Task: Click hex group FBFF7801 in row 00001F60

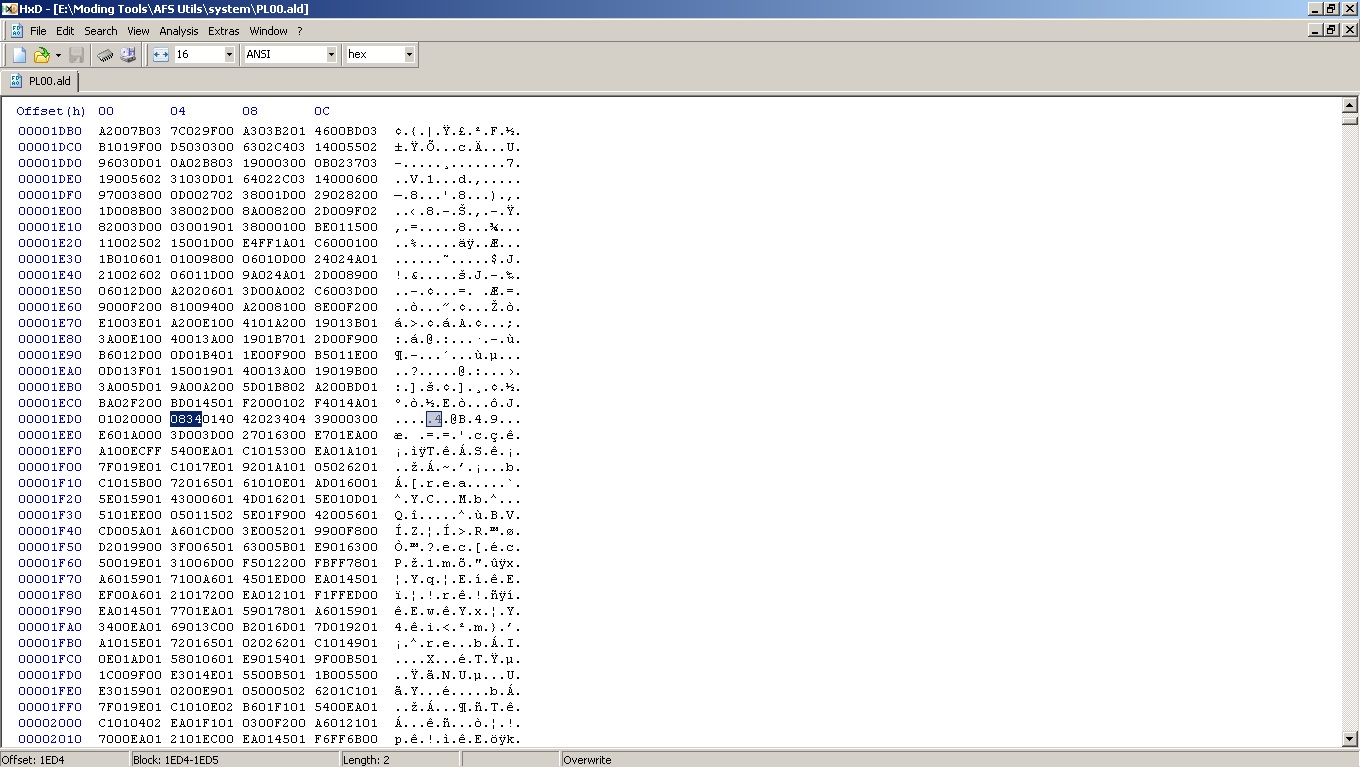Action: [346, 563]
